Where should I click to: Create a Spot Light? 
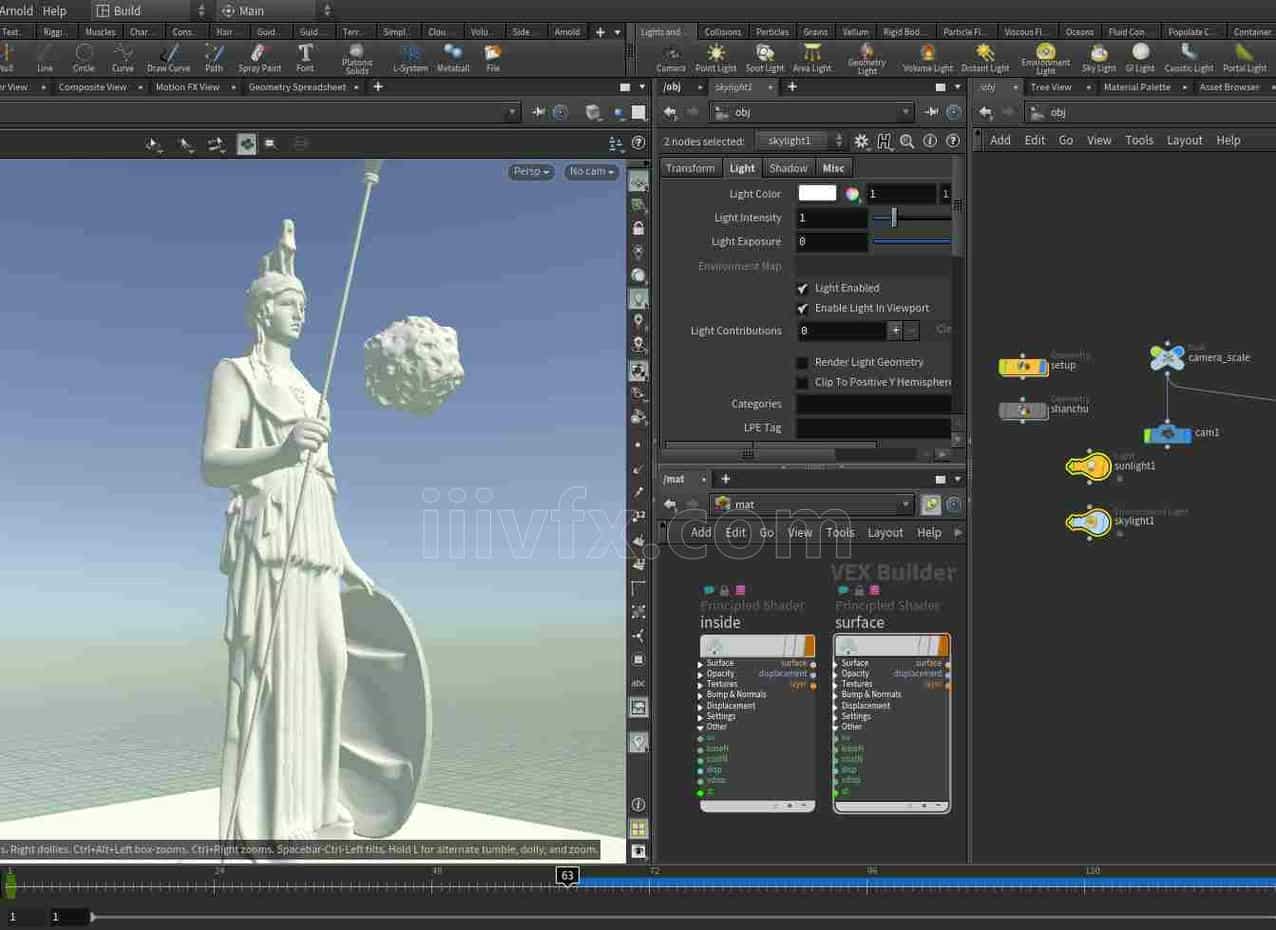click(x=765, y=58)
